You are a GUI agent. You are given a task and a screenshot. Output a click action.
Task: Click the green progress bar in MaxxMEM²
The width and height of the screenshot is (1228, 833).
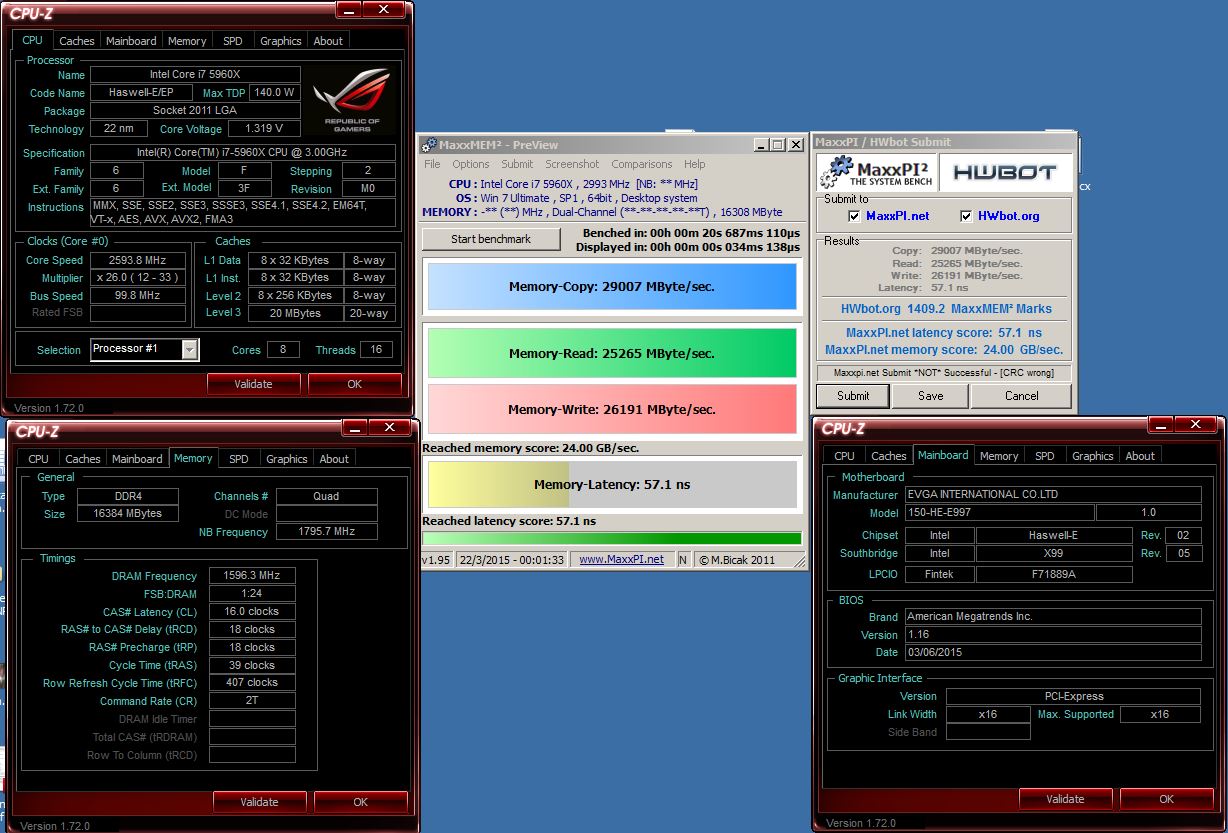pyautogui.click(x=612, y=538)
